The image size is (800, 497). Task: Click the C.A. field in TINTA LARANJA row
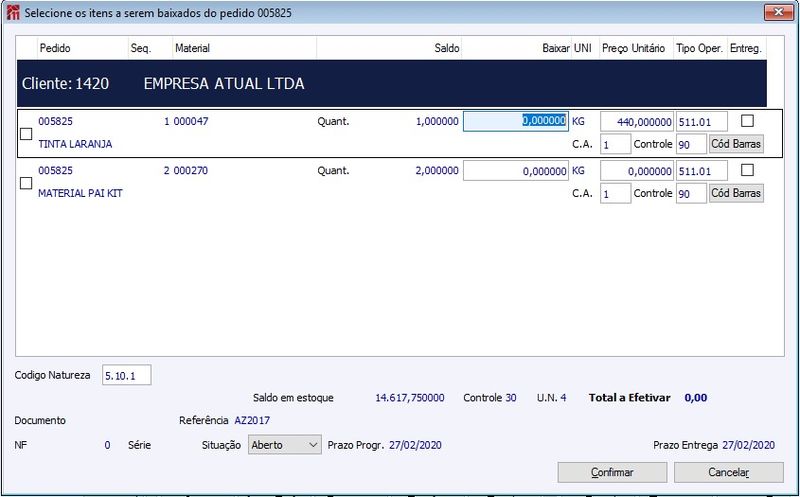(x=615, y=144)
